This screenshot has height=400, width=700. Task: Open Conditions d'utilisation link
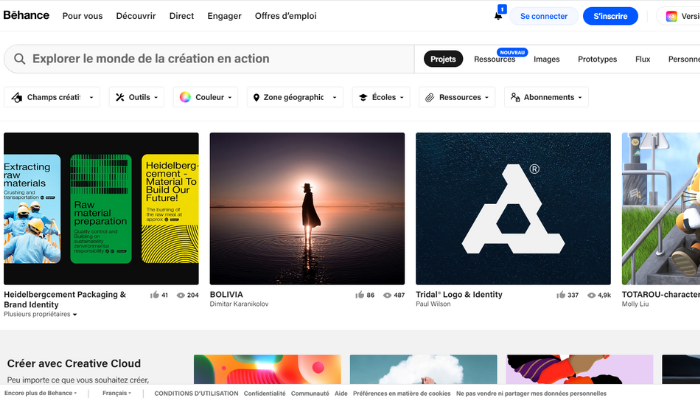[x=196, y=393]
